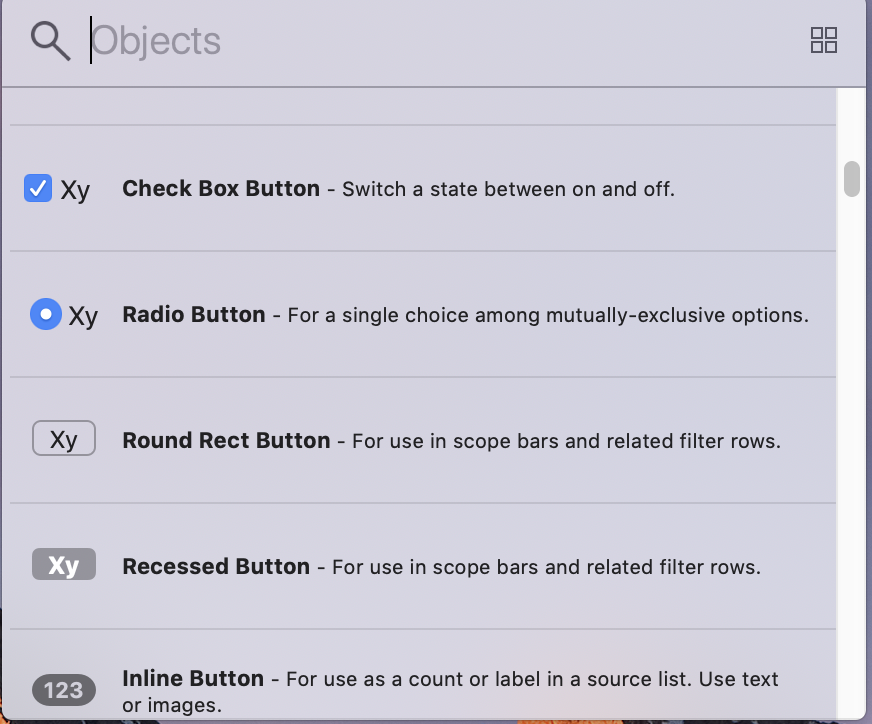Select the Radio Button title
The width and height of the screenshot is (872, 724).
coord(194,315)
